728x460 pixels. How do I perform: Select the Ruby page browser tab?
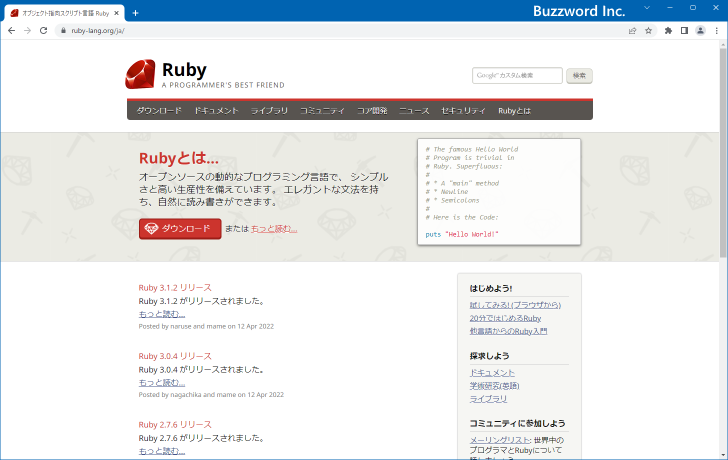(65, 13)
